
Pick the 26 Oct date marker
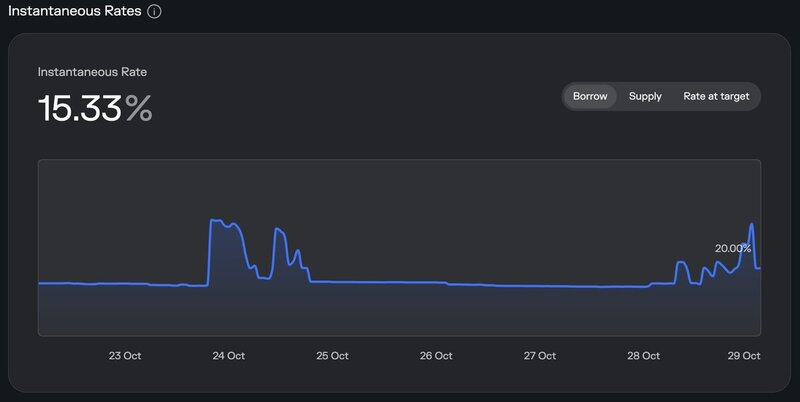[x=436, y=355]
